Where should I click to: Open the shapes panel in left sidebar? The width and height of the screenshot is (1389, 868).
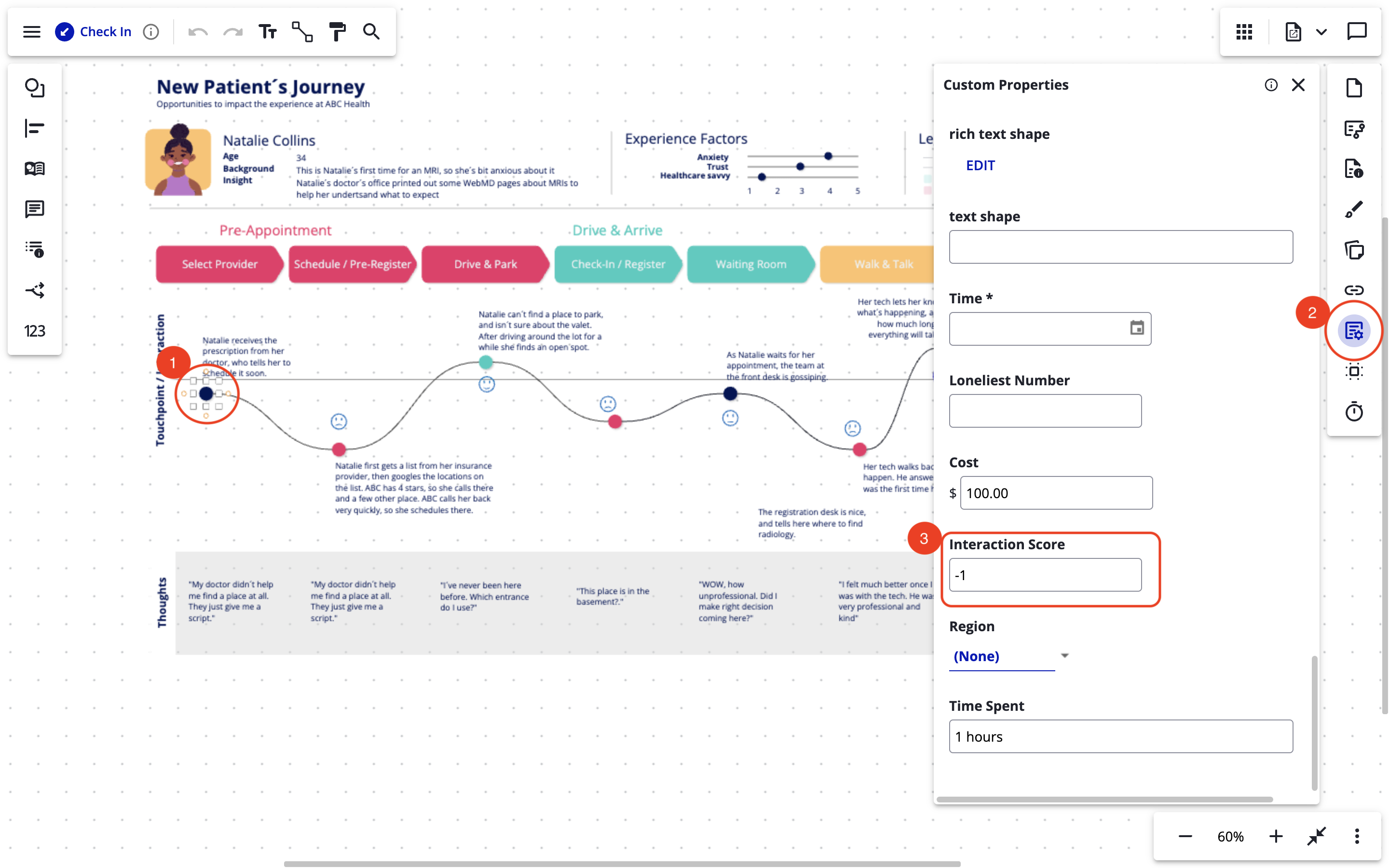[34, 88]
